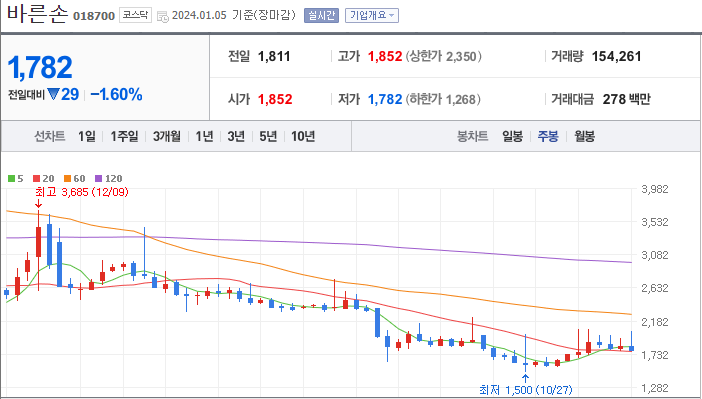Click the orange 60-period moving average swatch
This screenshot has width=702, height=399.
pos(68,179)
